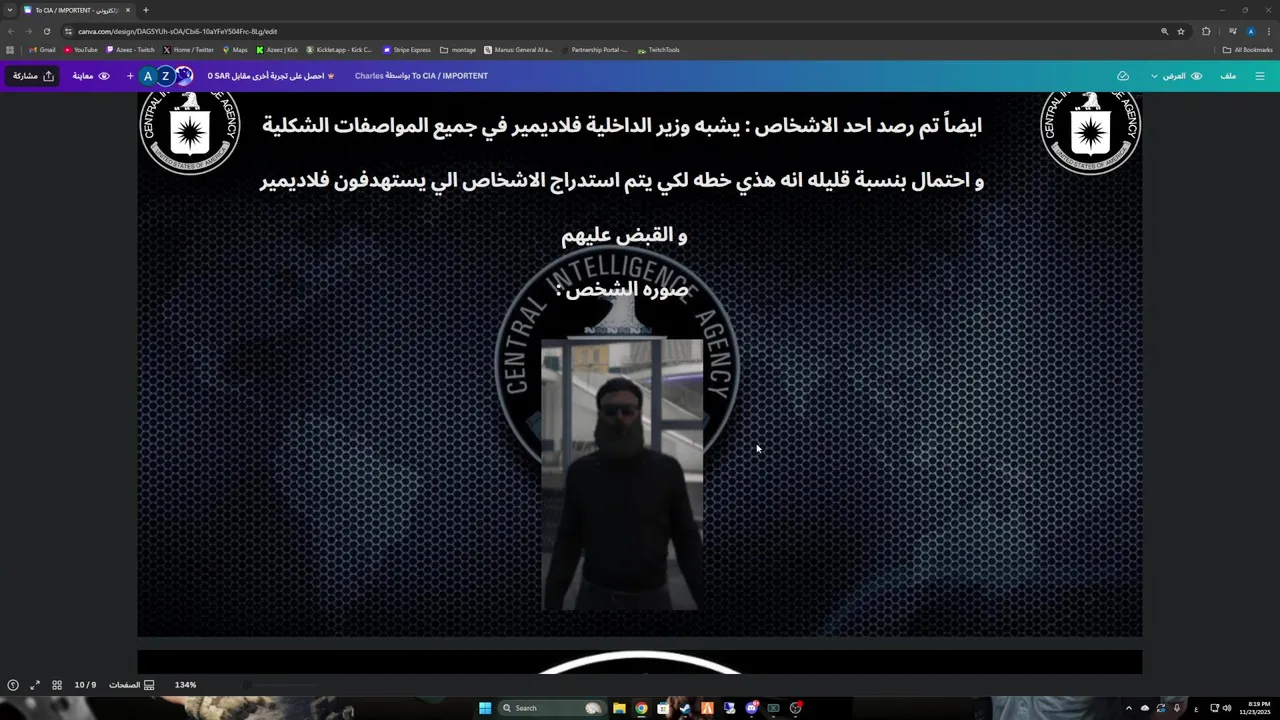The image size is (1280, 720).
Task: Expand the montage bookmarks folder
Action: tap(458, 50)
